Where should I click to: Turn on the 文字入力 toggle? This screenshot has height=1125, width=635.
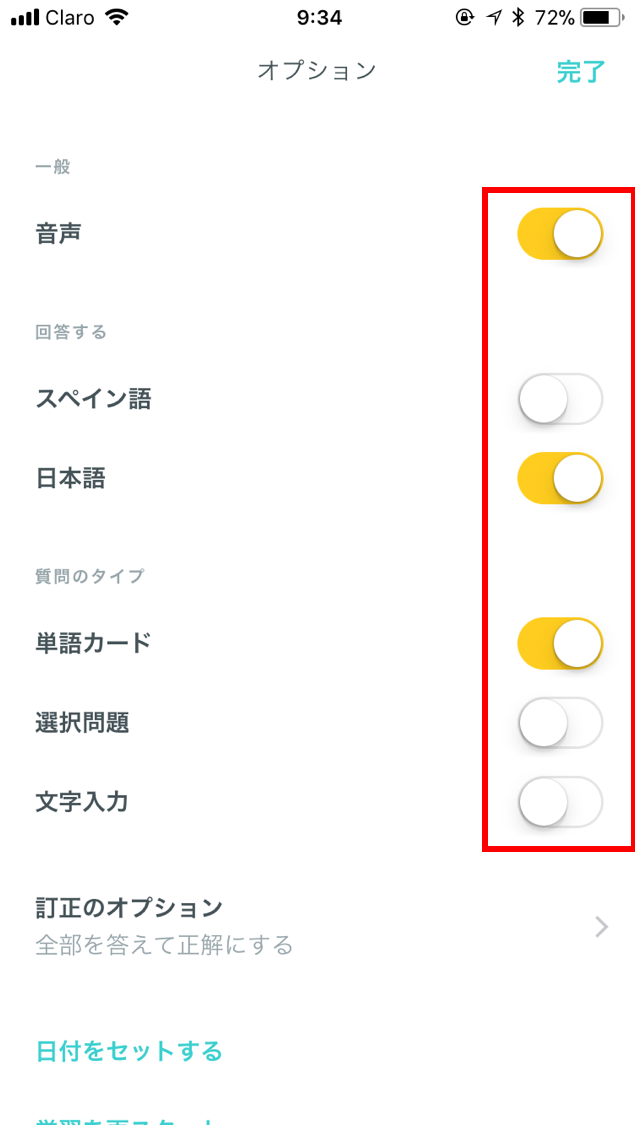pos(560,802)
